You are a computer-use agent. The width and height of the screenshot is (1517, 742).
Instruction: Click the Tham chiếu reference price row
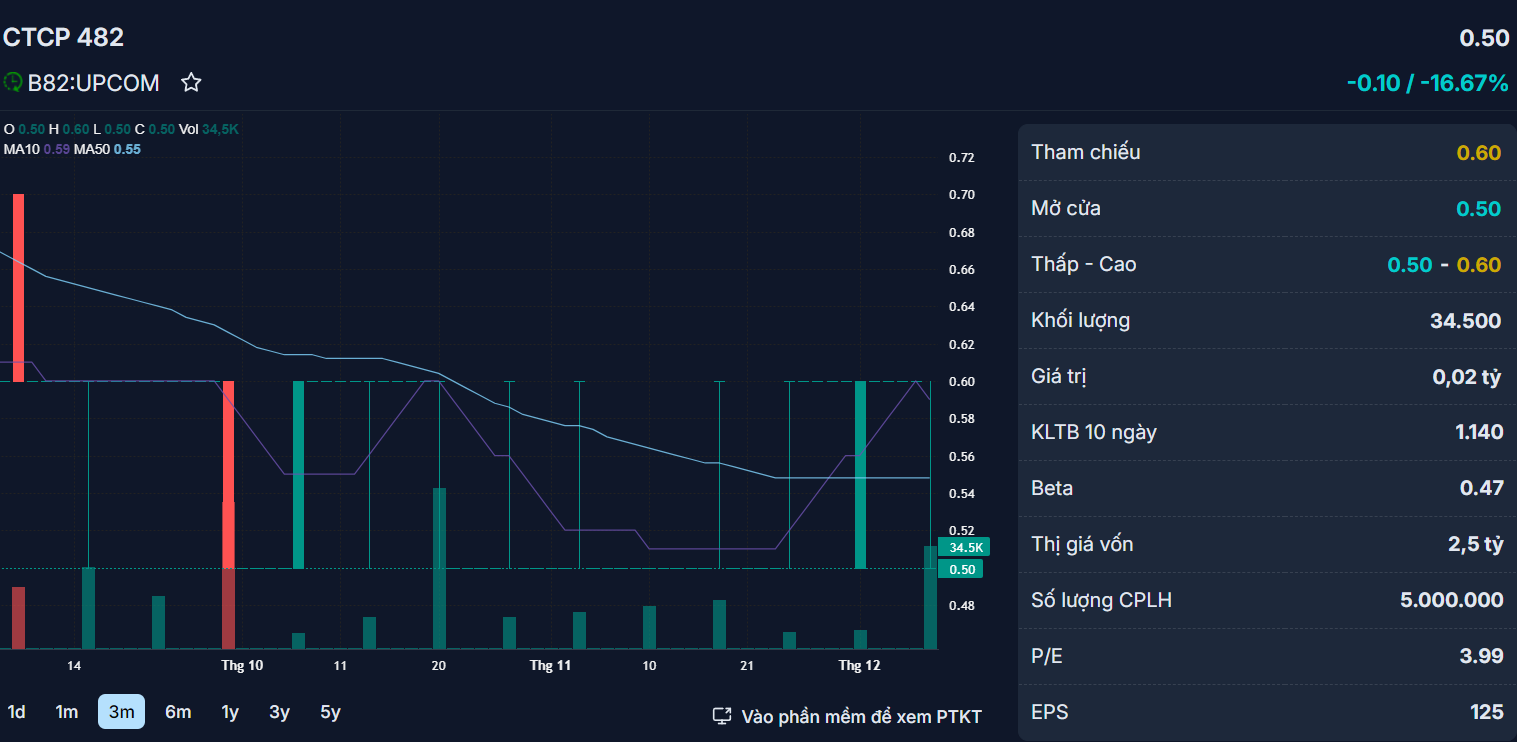[1266, 153]
